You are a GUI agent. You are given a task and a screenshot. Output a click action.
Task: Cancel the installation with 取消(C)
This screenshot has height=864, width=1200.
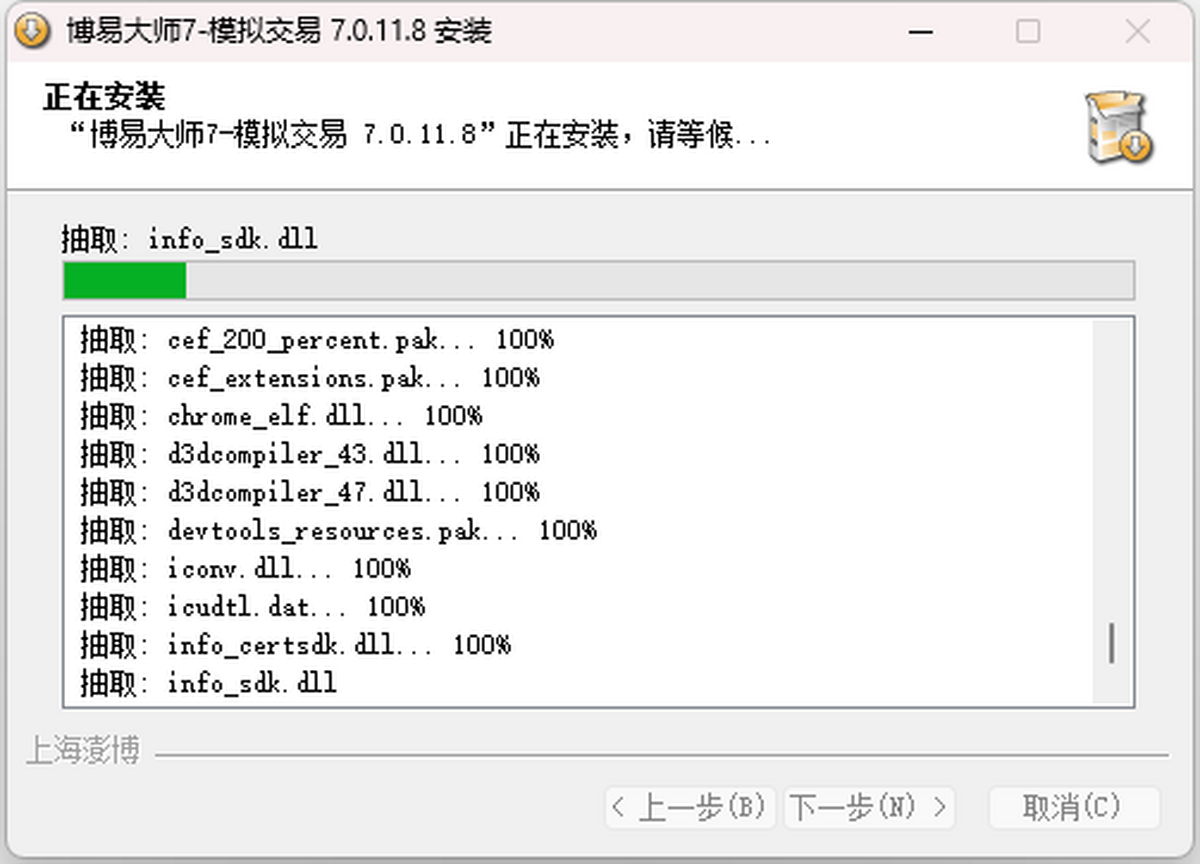point(1073,807)
